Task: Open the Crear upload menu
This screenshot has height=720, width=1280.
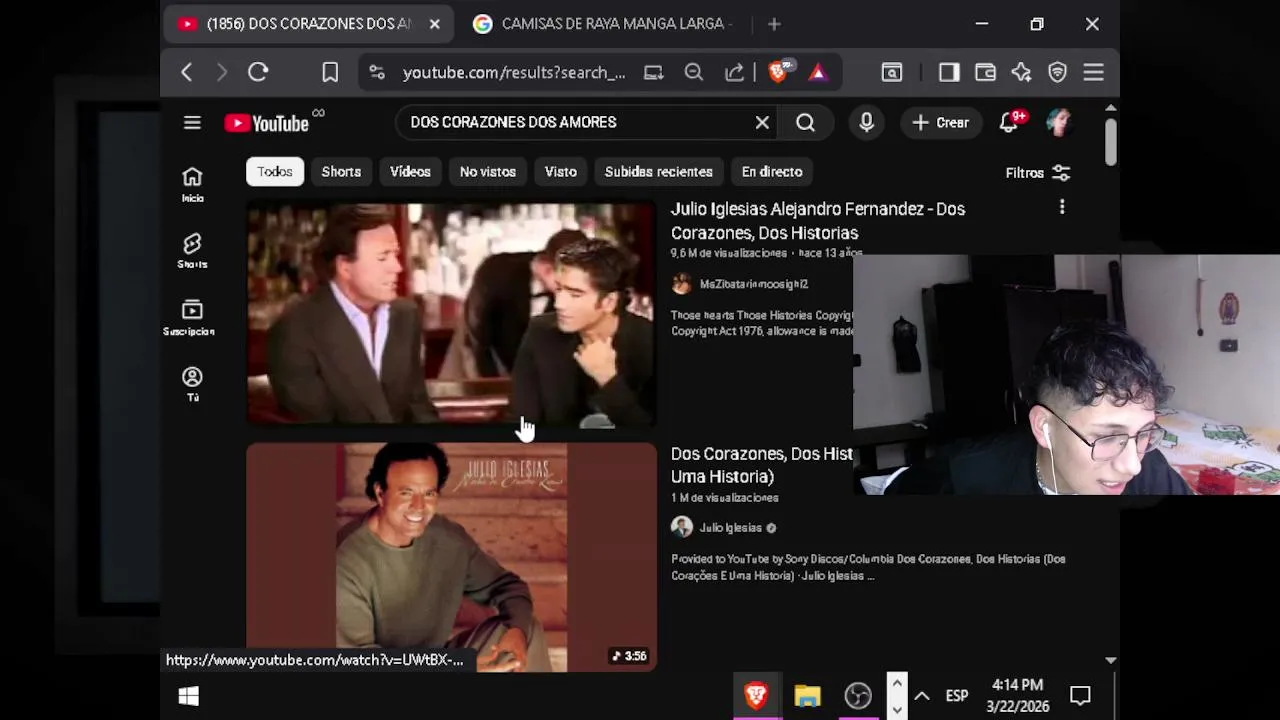Action: pyautogui.click(x=940, y=122)
